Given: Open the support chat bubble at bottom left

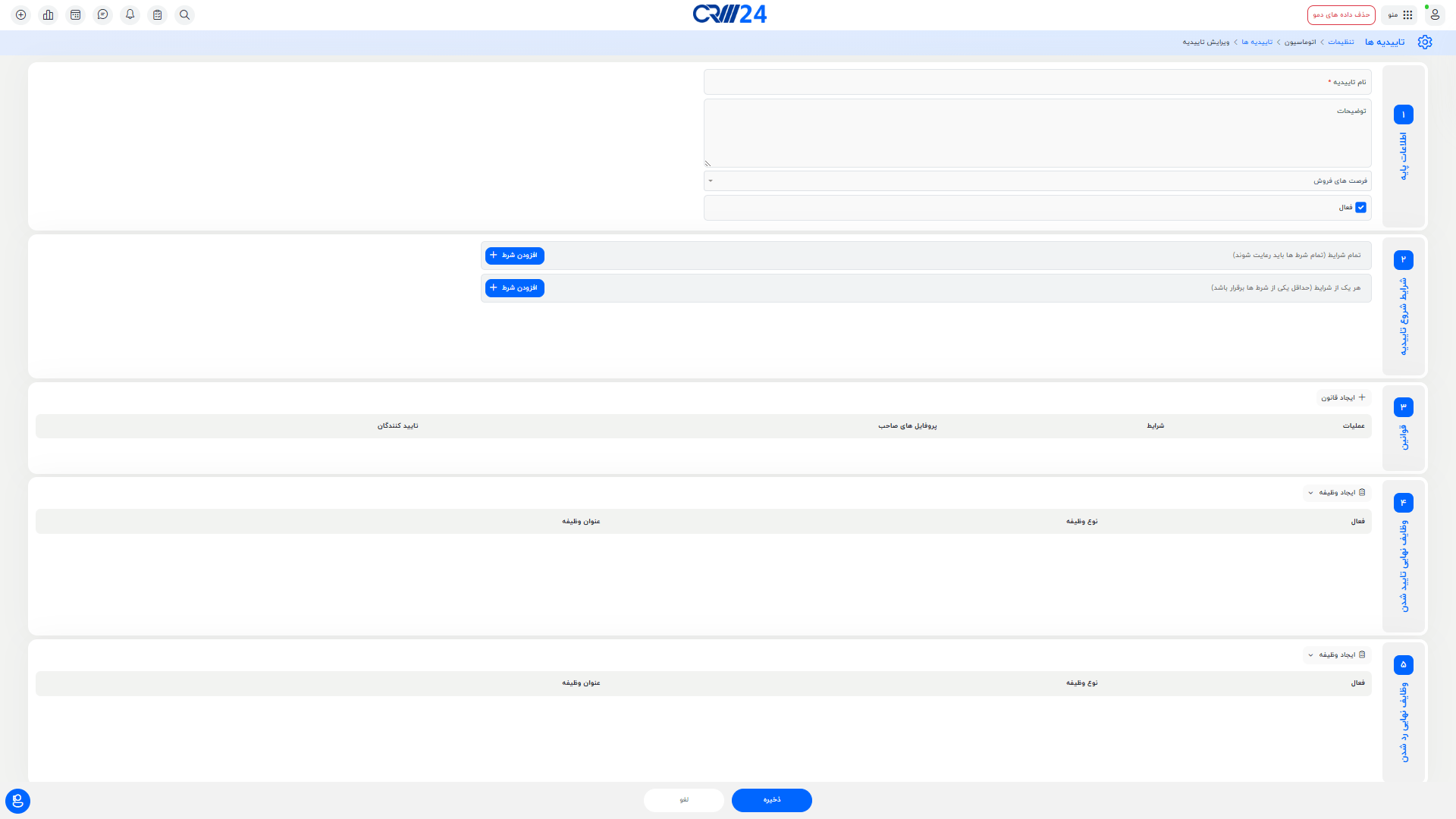Looking at the screenshot, I should [x=17, y=801].
